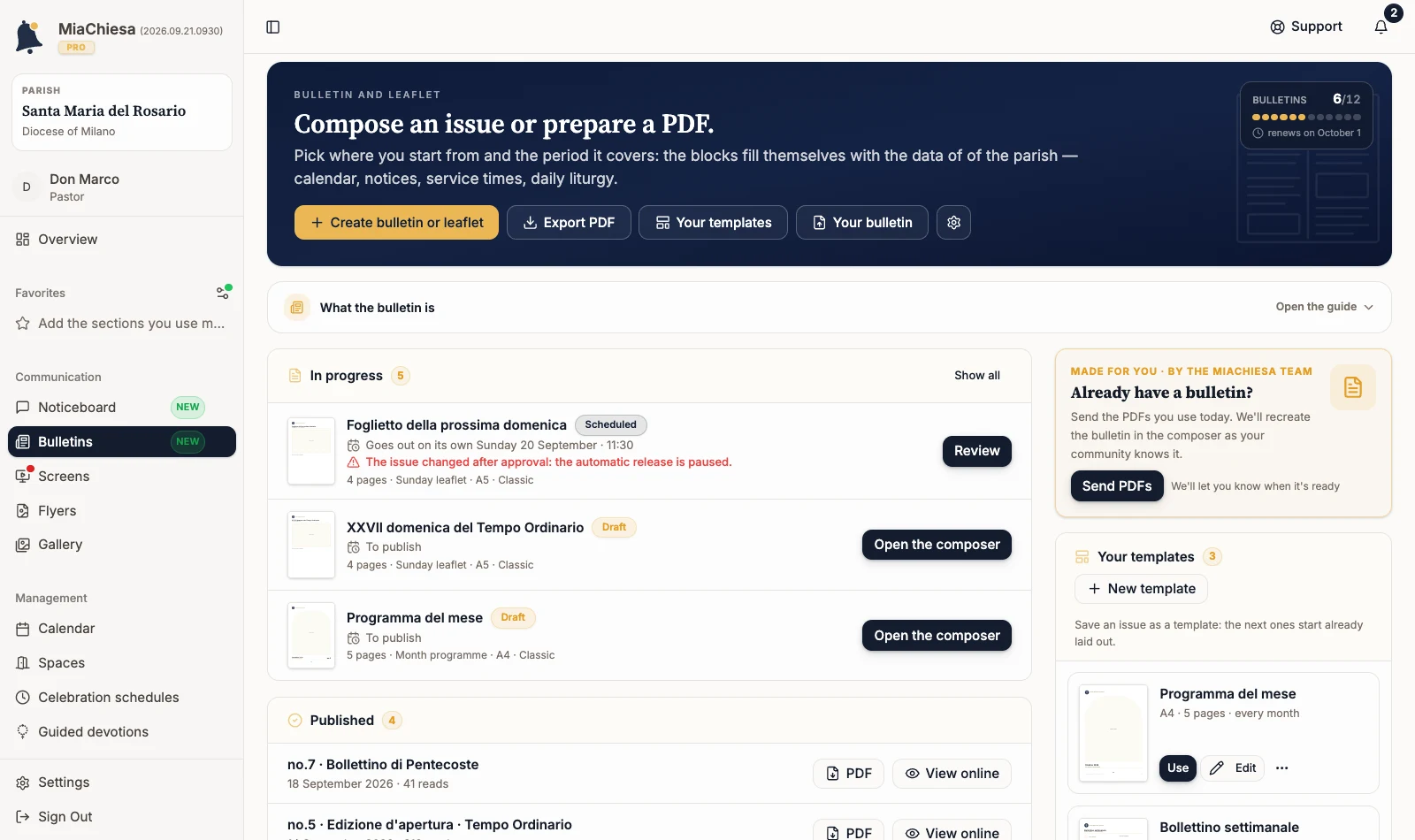This screenshot has height=840, width=1415.
Task: Click Sign Out
Action: coord(121,817)
